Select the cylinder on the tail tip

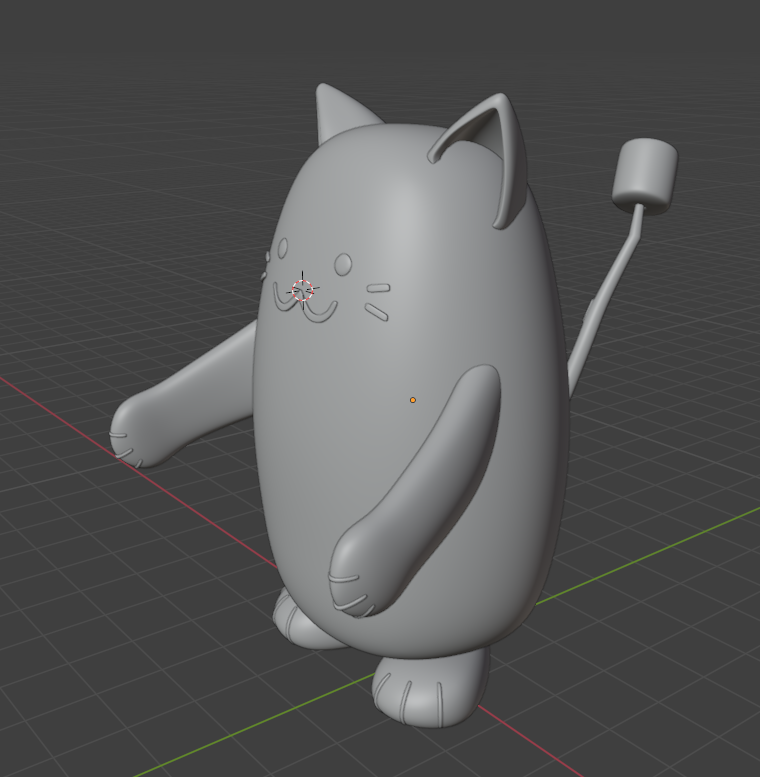click(645, 176)
